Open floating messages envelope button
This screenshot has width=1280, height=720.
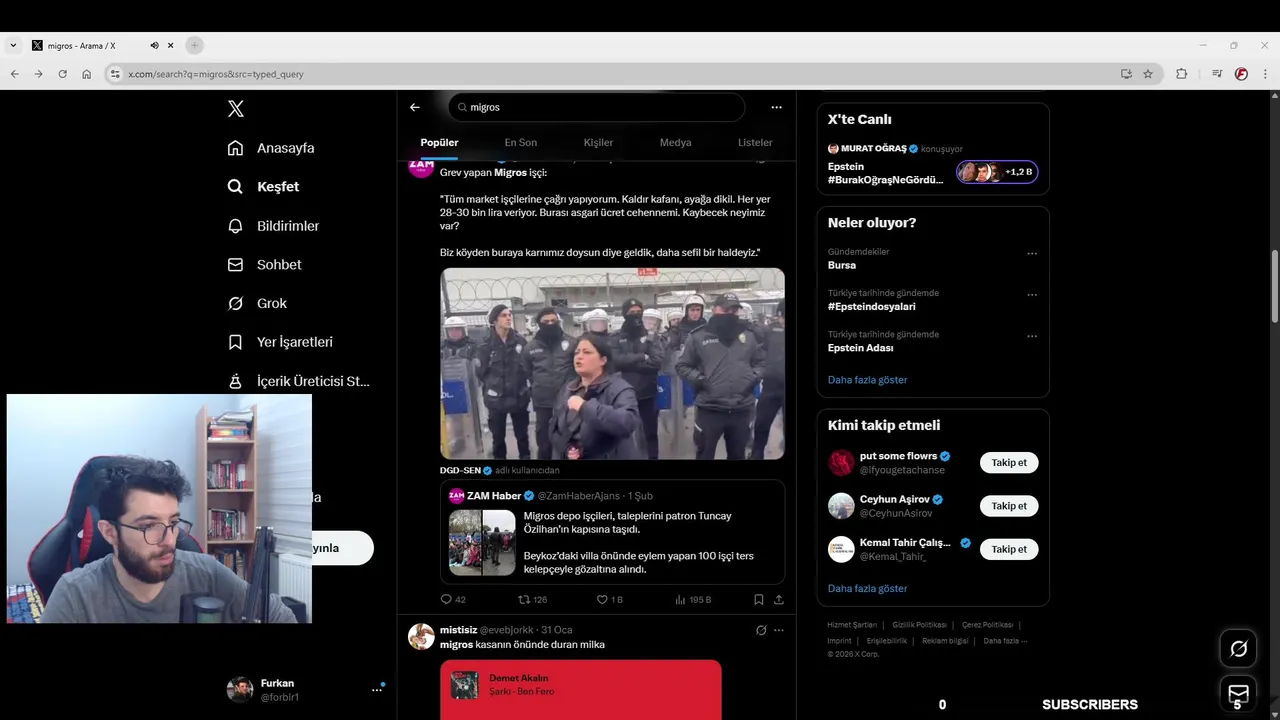click(1238, 693)
